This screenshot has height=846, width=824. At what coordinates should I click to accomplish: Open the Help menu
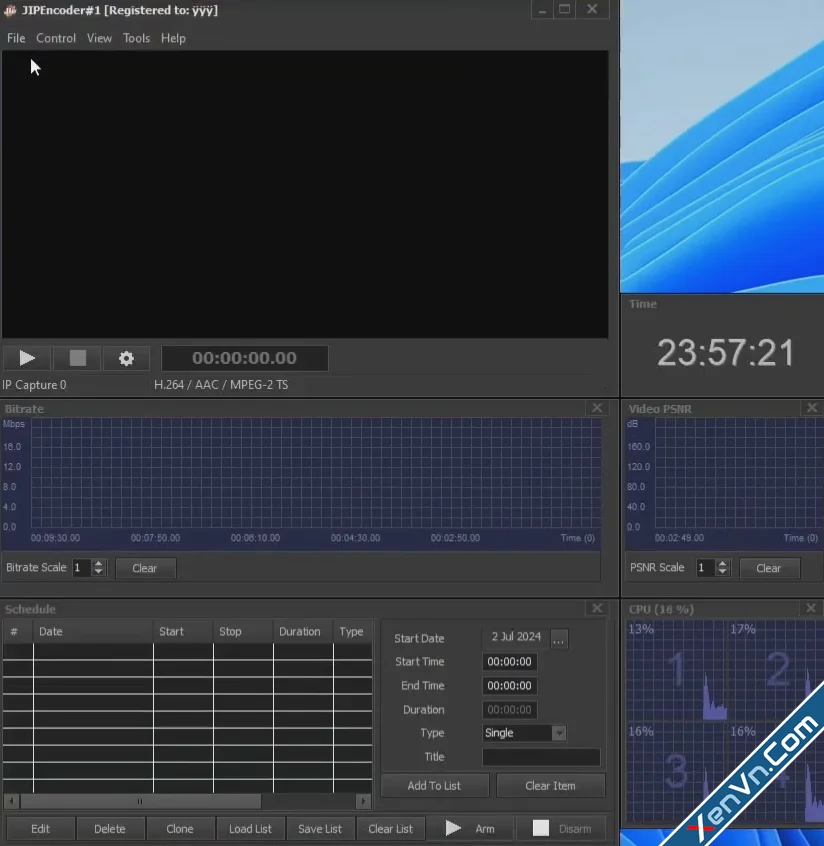[x=173, y=38]
